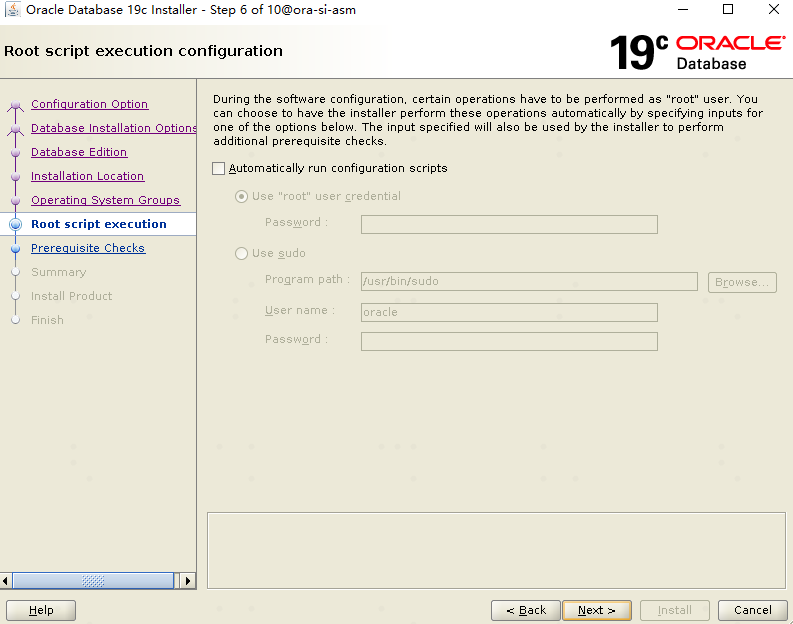
Task: Jump to Prerequisite Checks step
Action: tap(88, 248)
